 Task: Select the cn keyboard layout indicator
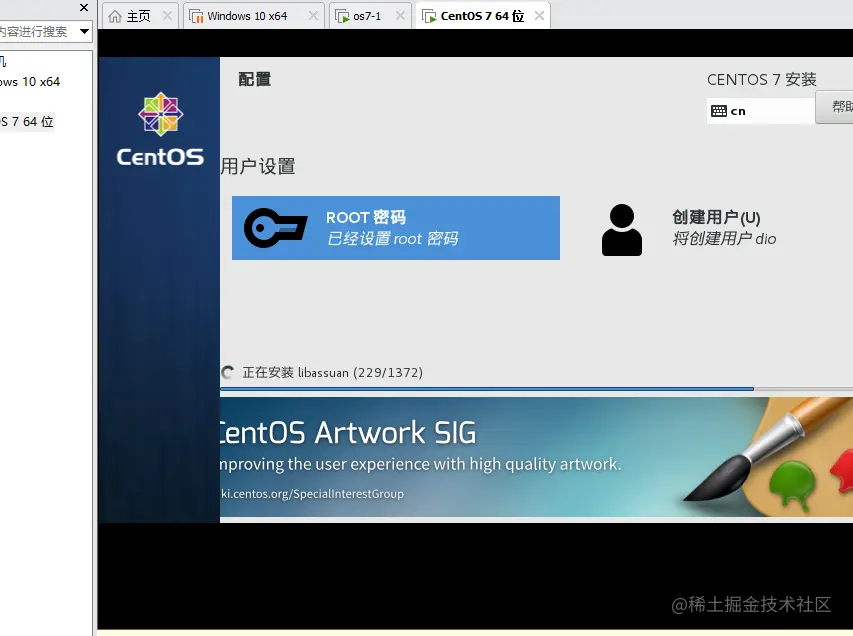[x=761, y=111]
